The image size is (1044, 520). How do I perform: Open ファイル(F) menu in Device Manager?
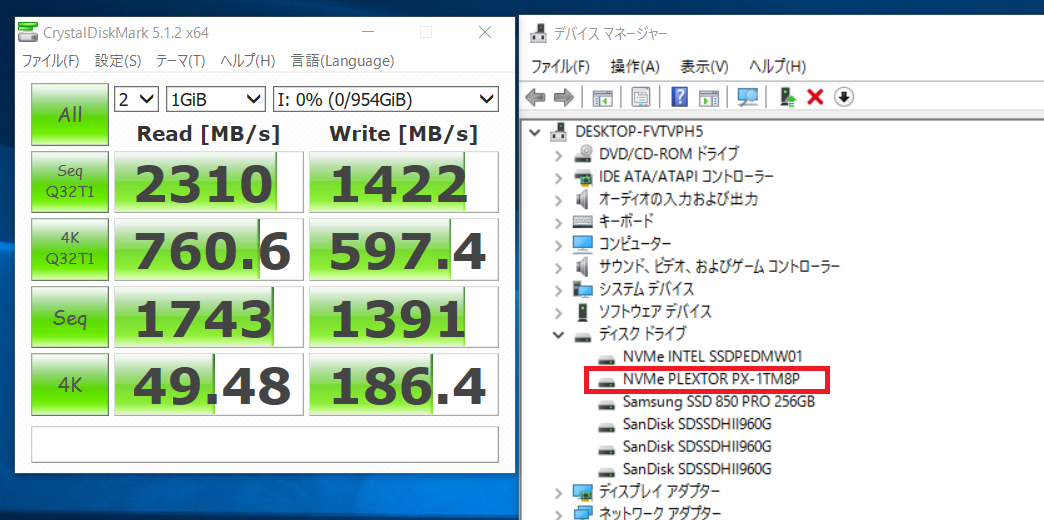pyautogui.click(x=561, y=67)
